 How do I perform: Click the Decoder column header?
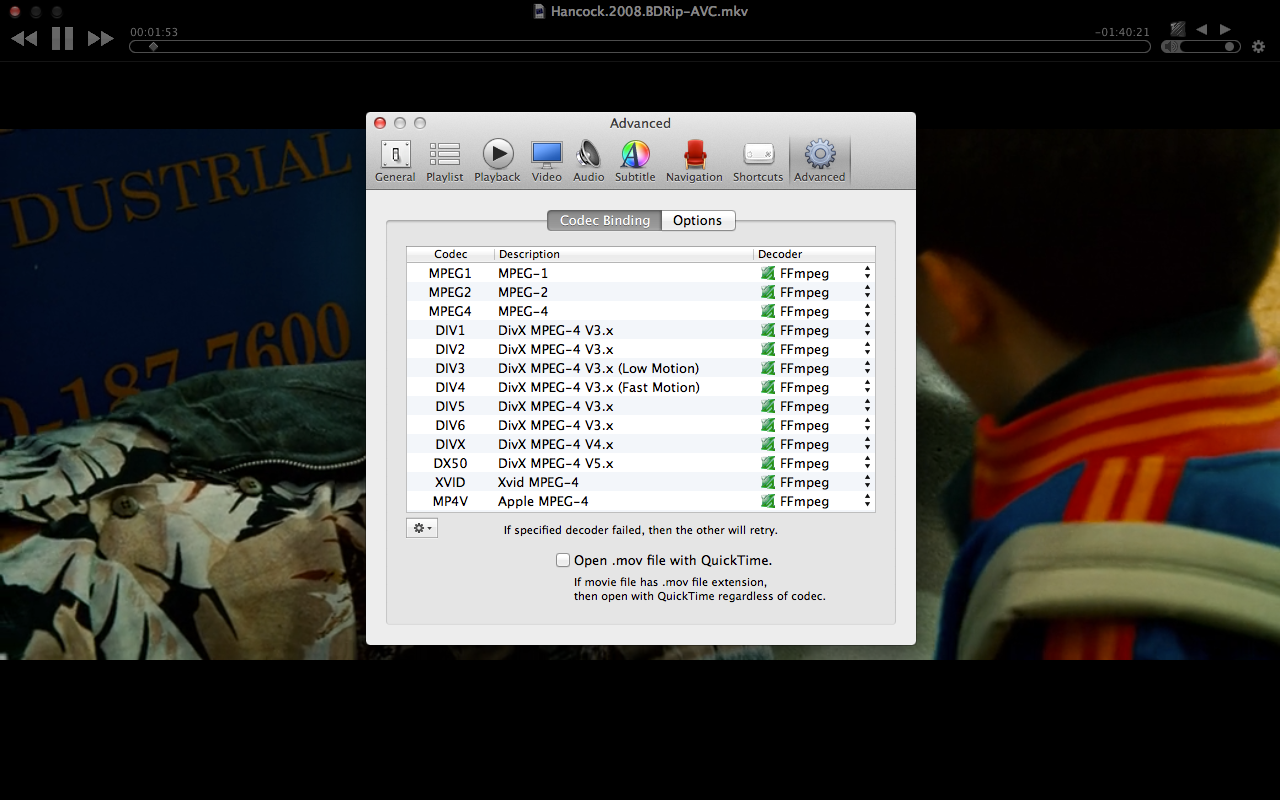[814, 254]
